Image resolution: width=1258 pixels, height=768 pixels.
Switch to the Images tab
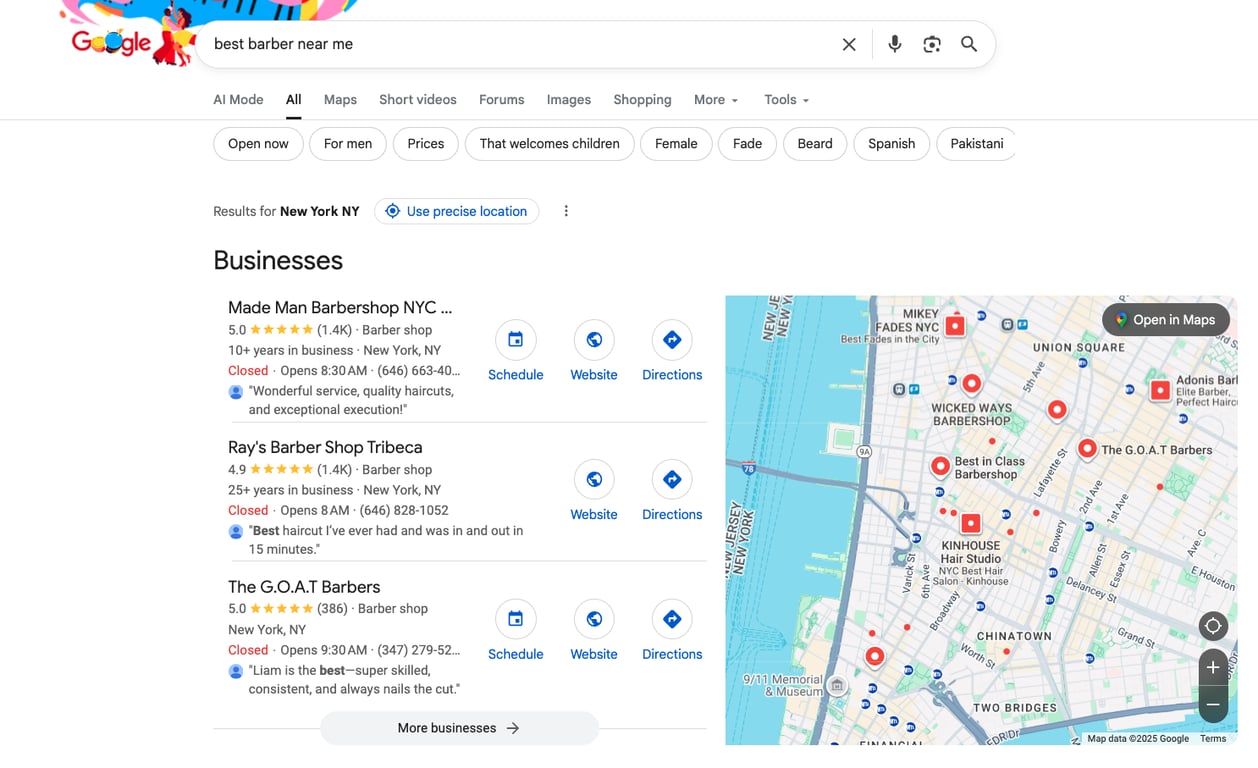coord(568,99)
